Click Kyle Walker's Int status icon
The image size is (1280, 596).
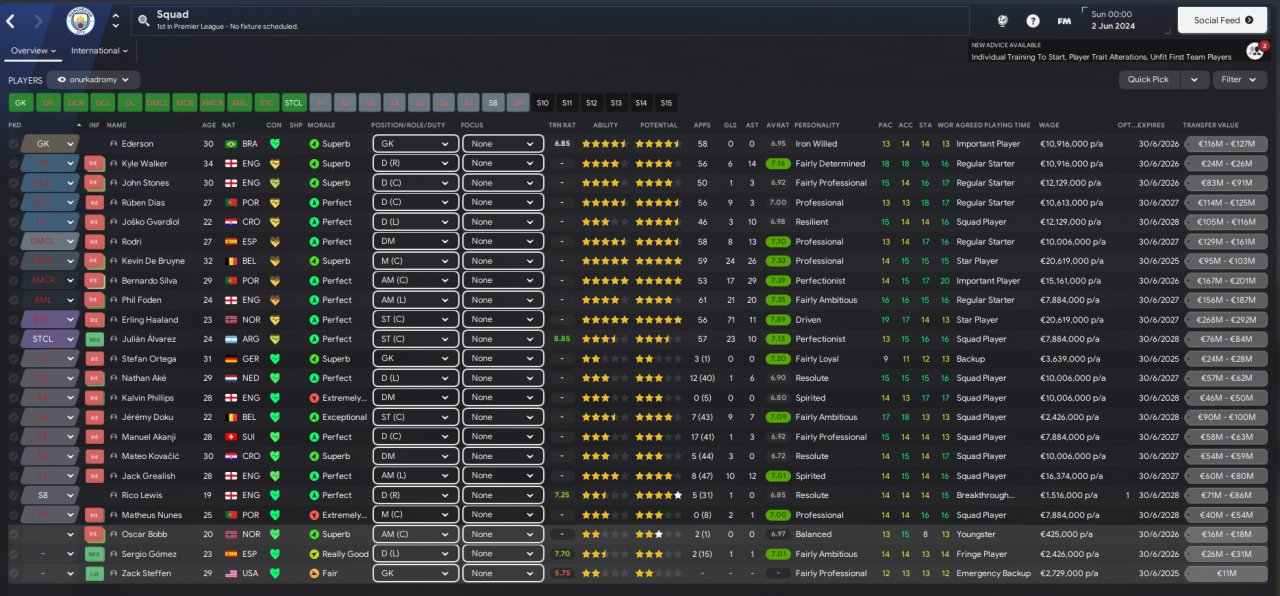click(x=94, y=163)
